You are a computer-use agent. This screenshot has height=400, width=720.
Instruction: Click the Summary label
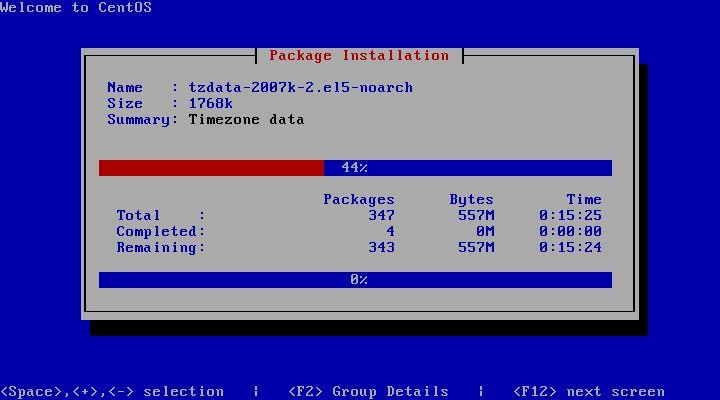pyautogui.click(x=142, y=120)
